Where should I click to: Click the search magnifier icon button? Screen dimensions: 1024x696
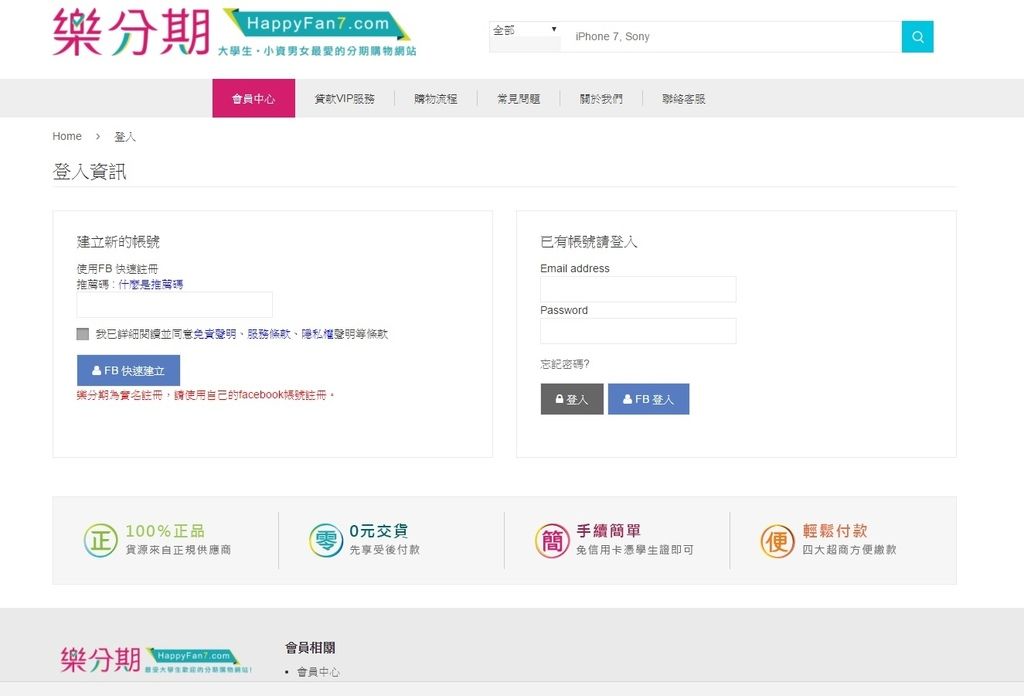pos(917,37)
